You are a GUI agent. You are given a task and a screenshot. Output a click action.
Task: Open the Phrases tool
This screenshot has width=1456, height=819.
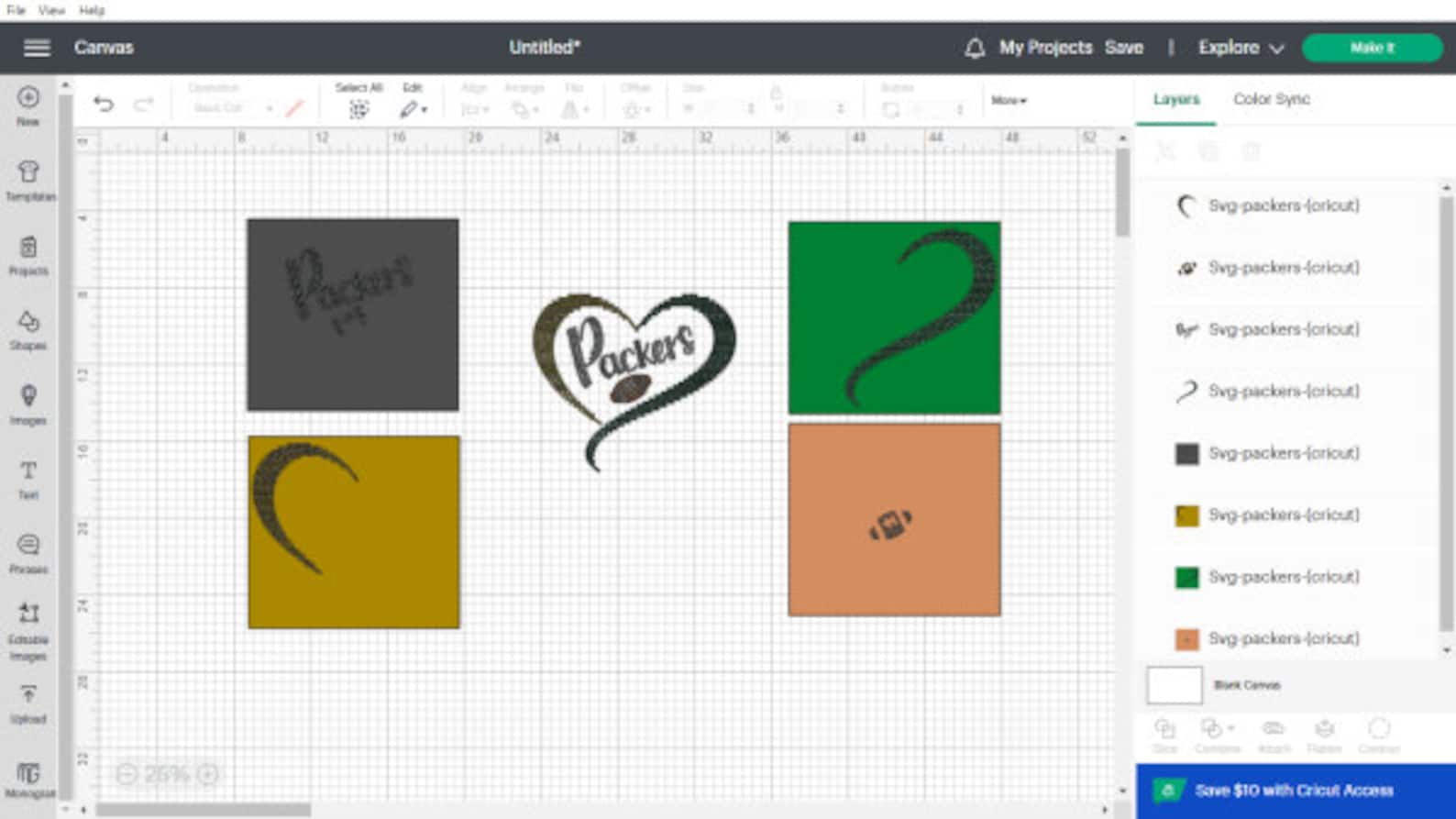28,554
